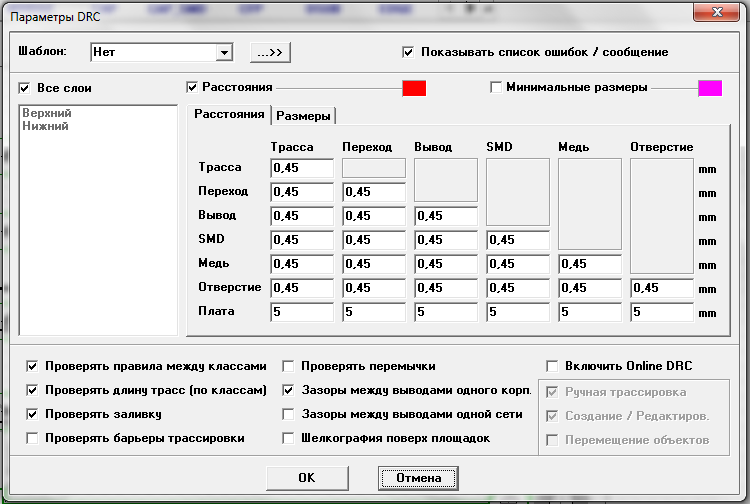Enable the Минимальные размеры checkbox
750x504 pixels.
496,88
